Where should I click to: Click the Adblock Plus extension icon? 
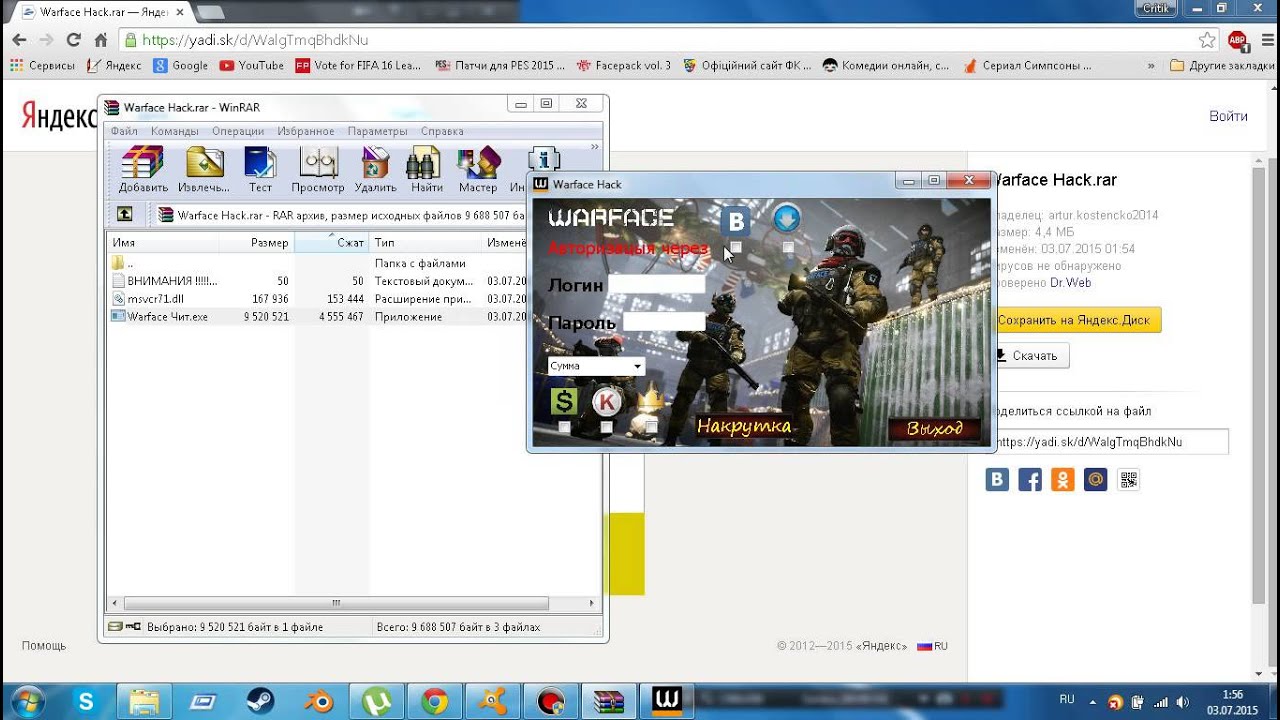1237,40
